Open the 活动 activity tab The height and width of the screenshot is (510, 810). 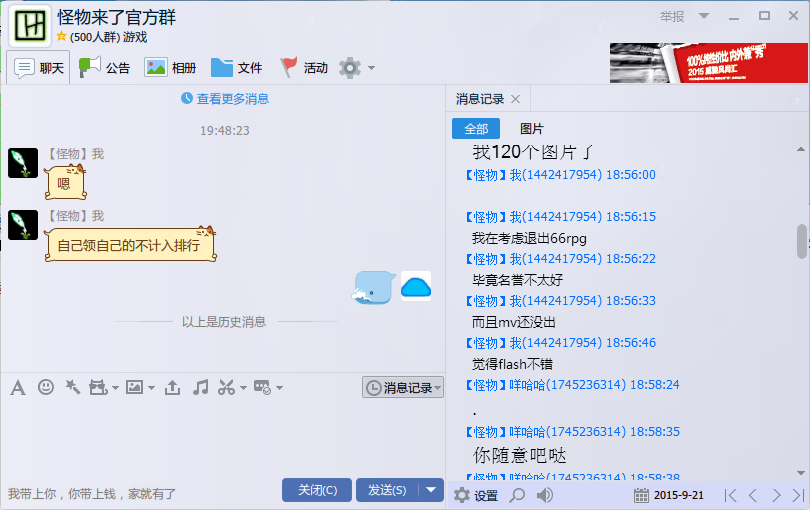tap(304, 68)
